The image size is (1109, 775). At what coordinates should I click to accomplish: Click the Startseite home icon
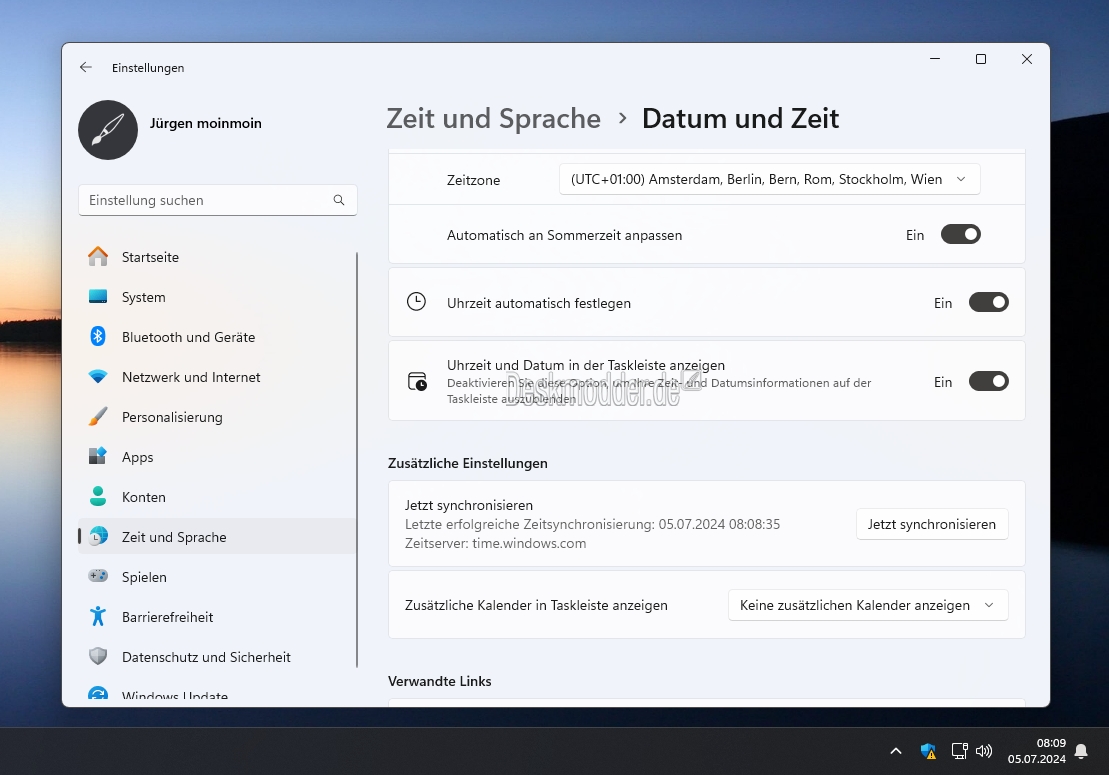point(98,257)
